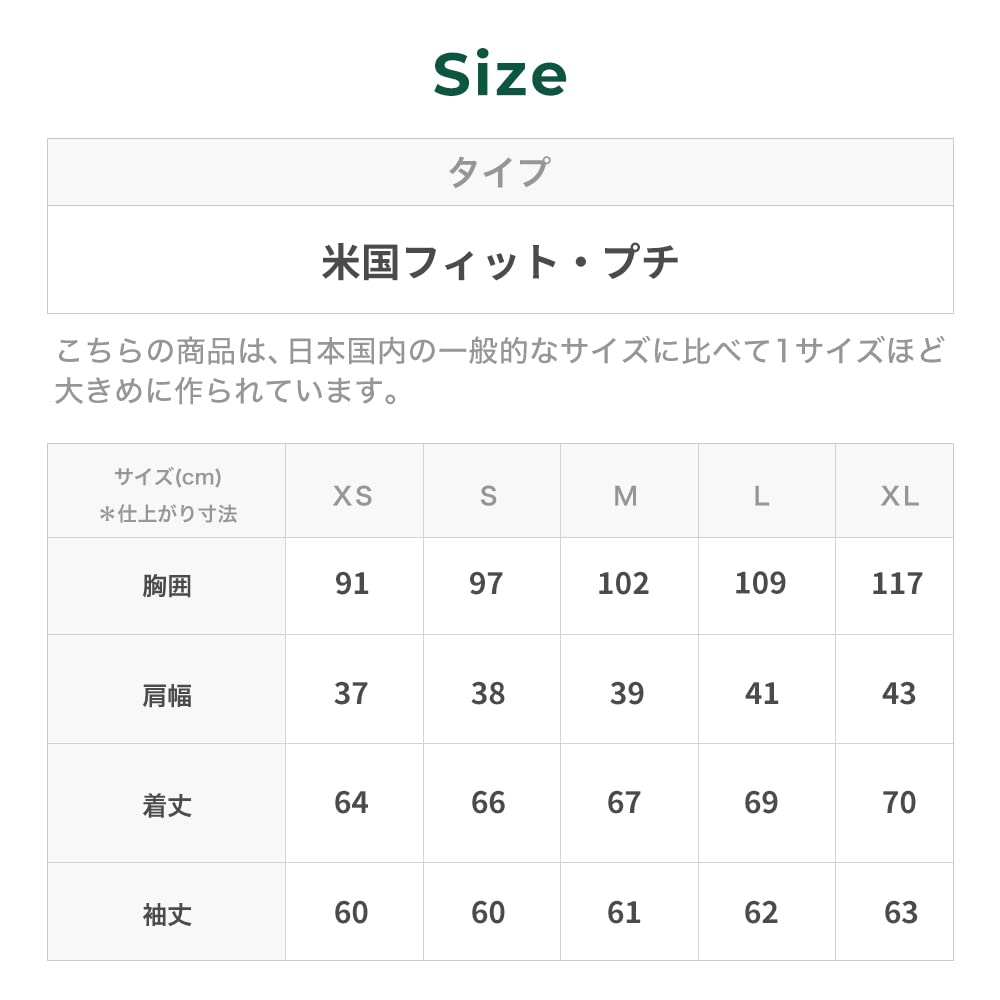The height and width of the screenshot is (1000, 1000).
Task: Select the shoulder width value 43
Action: click(899, 694)
